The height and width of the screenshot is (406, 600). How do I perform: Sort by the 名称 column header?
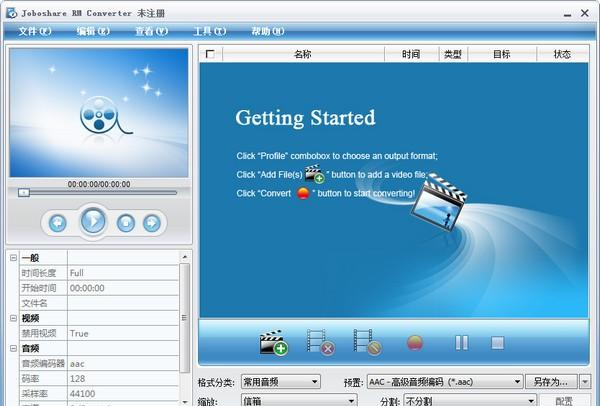pyautogui.click(x=303, y=54)
